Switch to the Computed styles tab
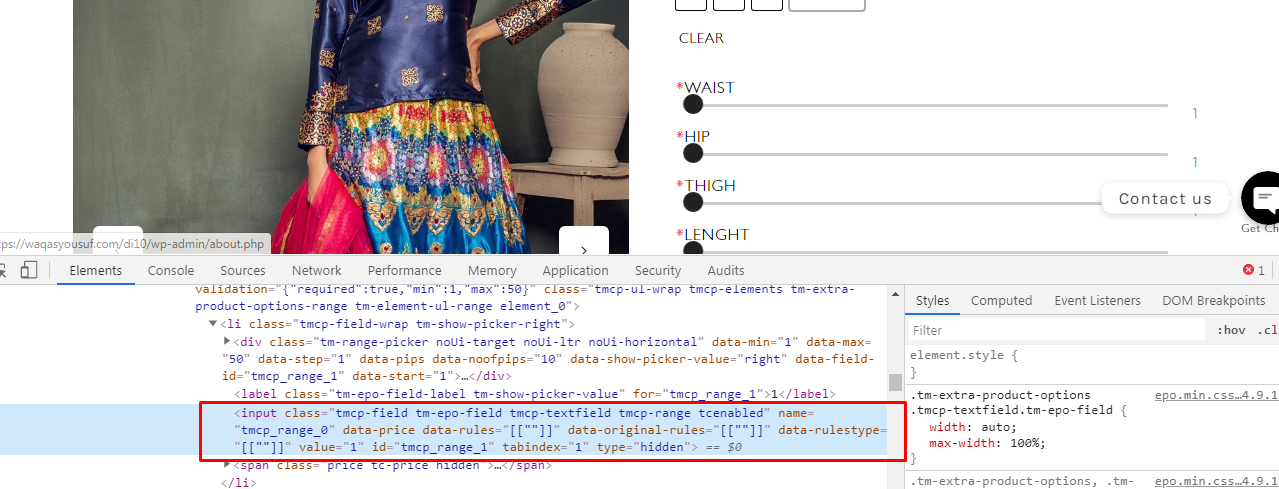The height and width of the screenshot is (489, 1279). [x=1001, y=300]
